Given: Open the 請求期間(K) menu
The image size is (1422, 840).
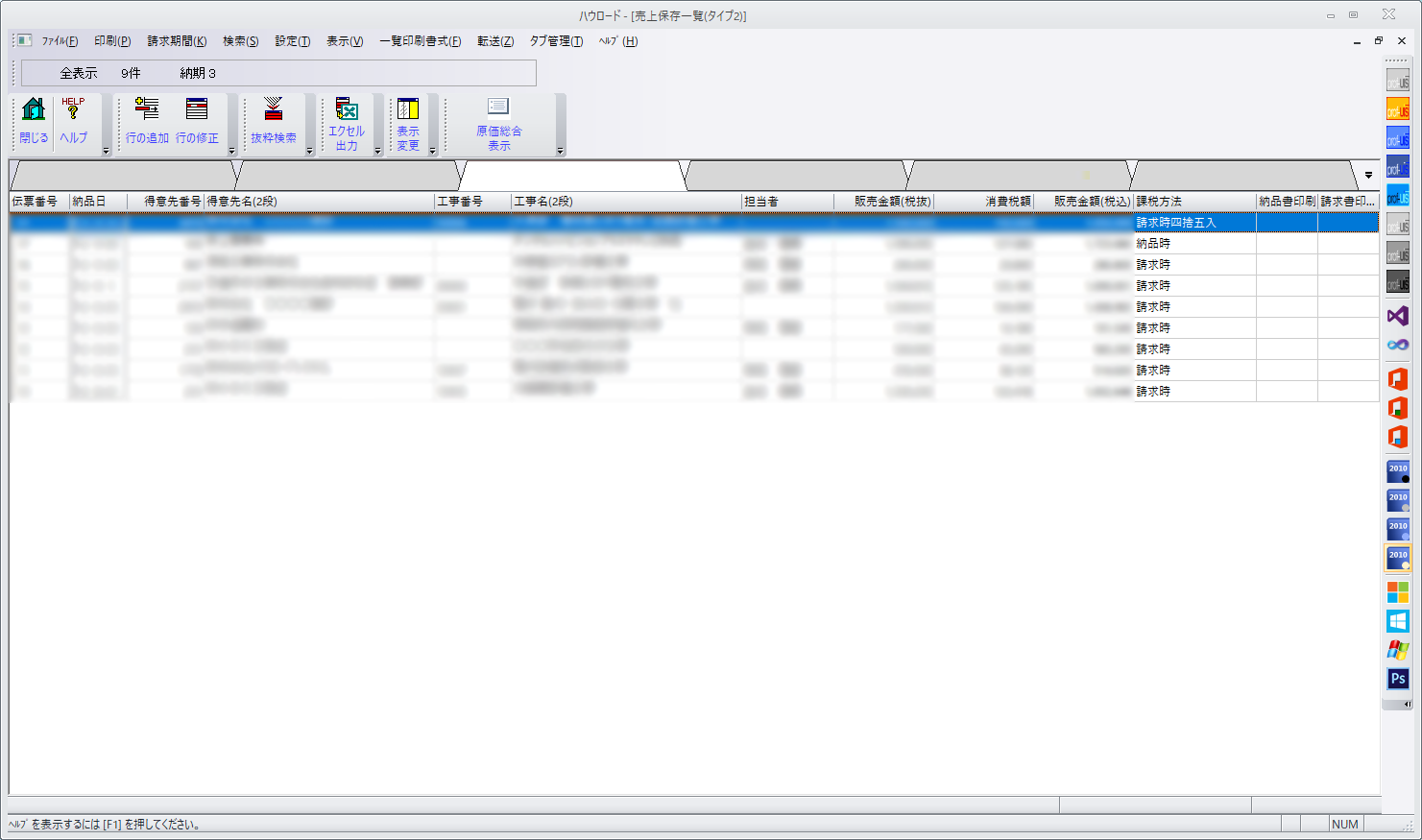Looking at the screenshot, I should point(177,41).
